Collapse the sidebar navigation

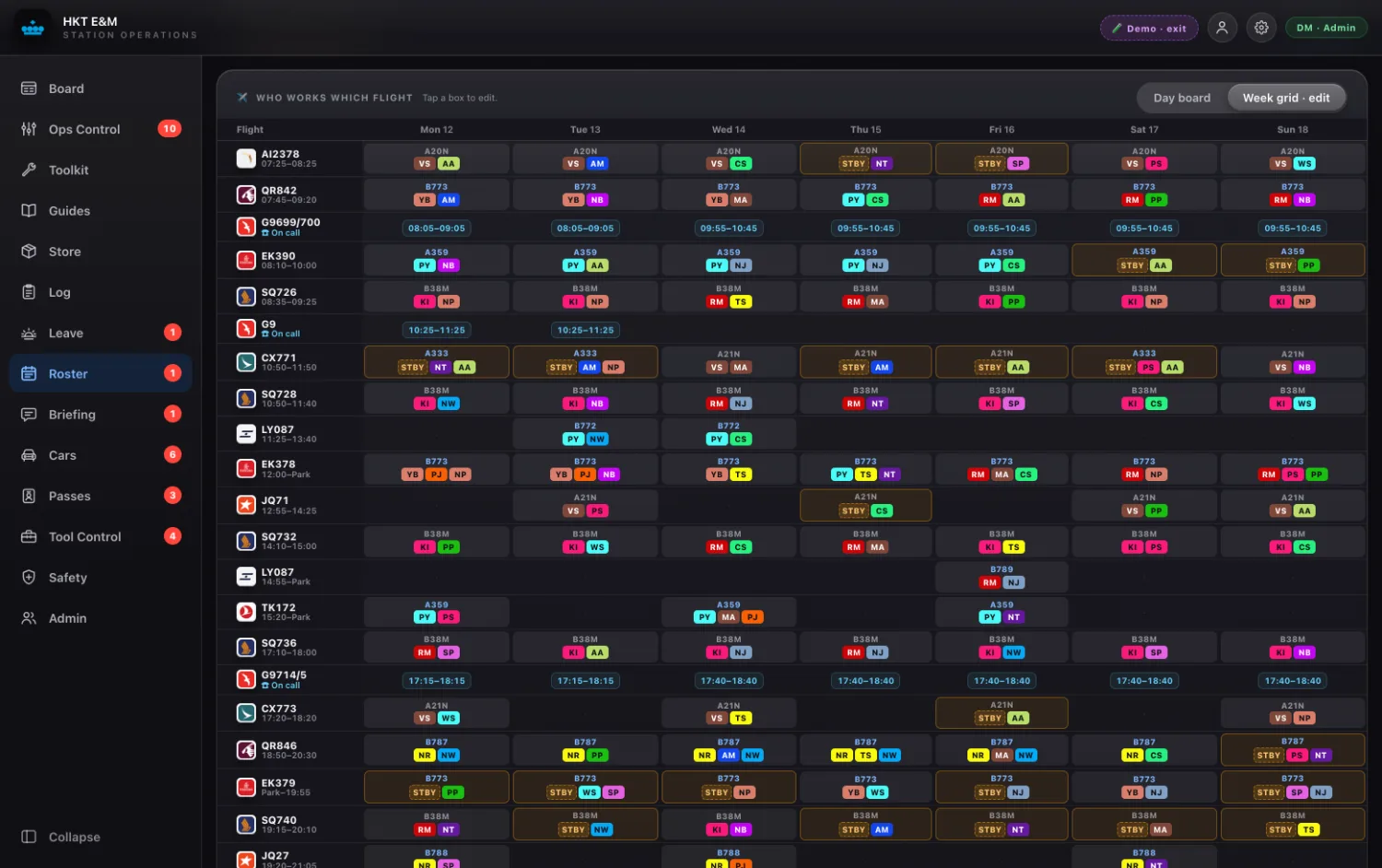point(61,837)
